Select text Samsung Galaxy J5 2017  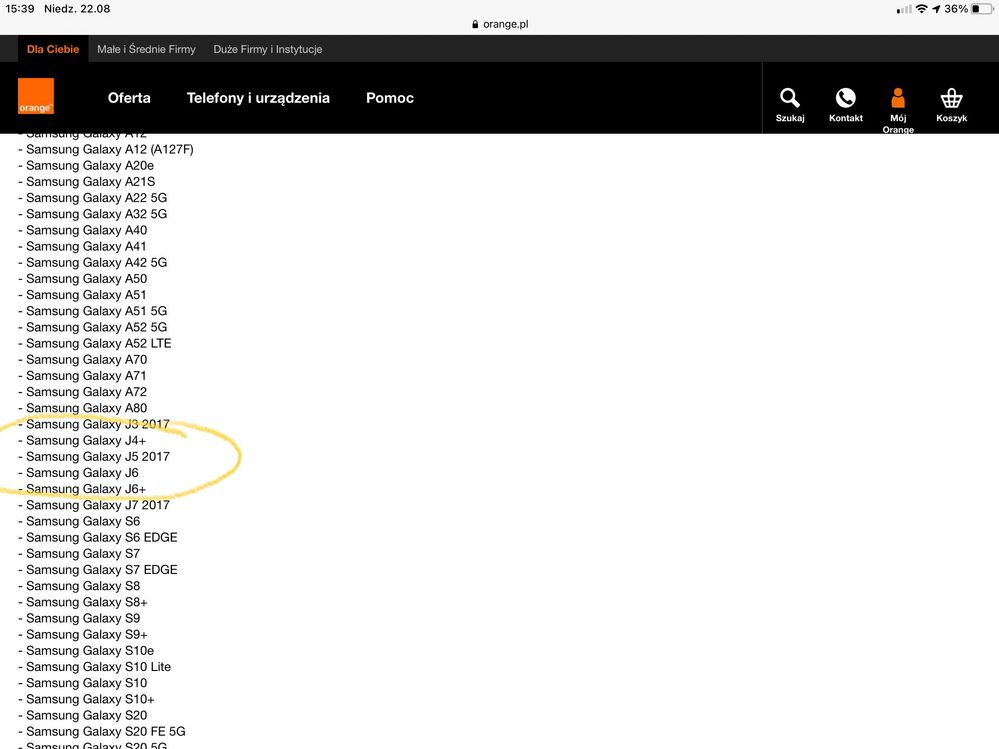98,457
